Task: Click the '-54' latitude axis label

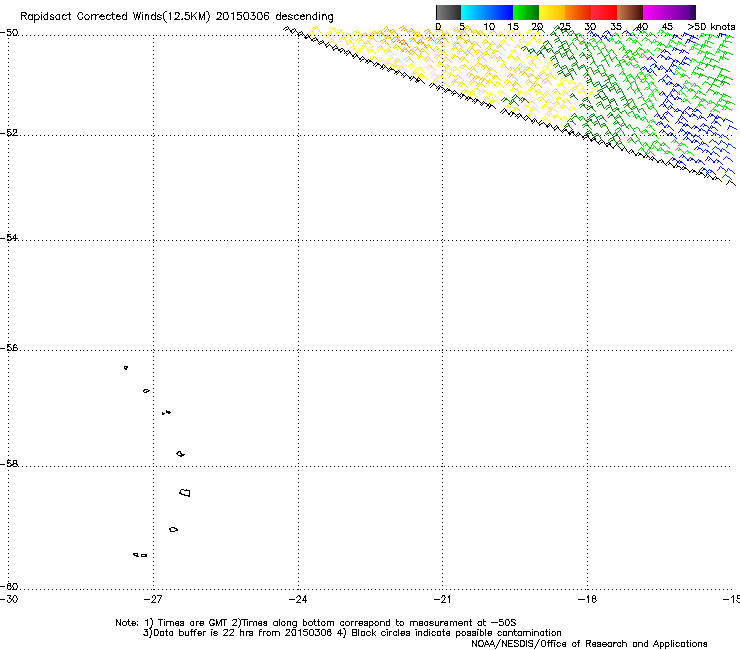Action: 9,237
